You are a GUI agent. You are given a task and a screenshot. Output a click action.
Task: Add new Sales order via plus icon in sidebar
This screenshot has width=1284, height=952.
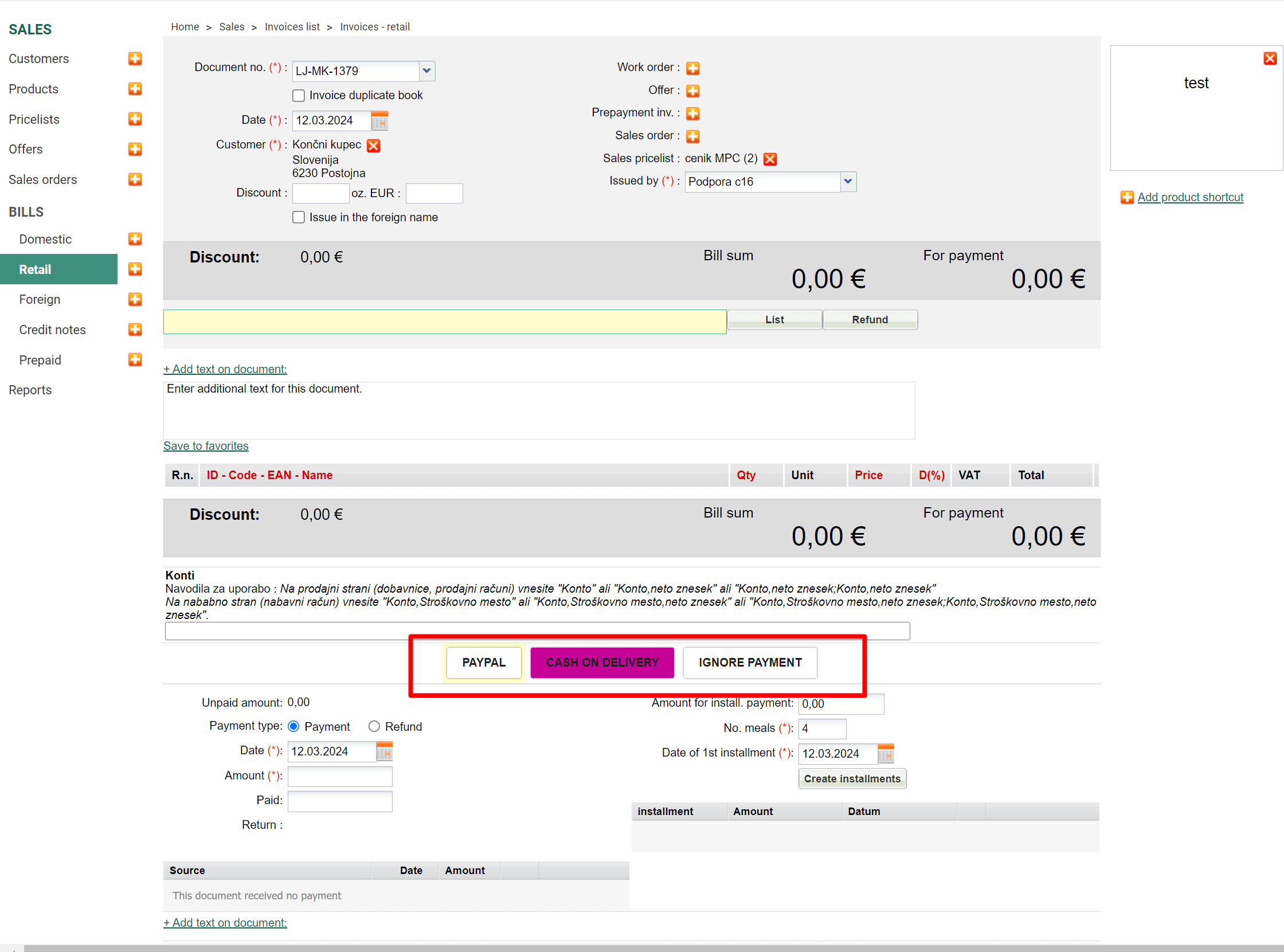pyautogui.click(x=135, y=179)
